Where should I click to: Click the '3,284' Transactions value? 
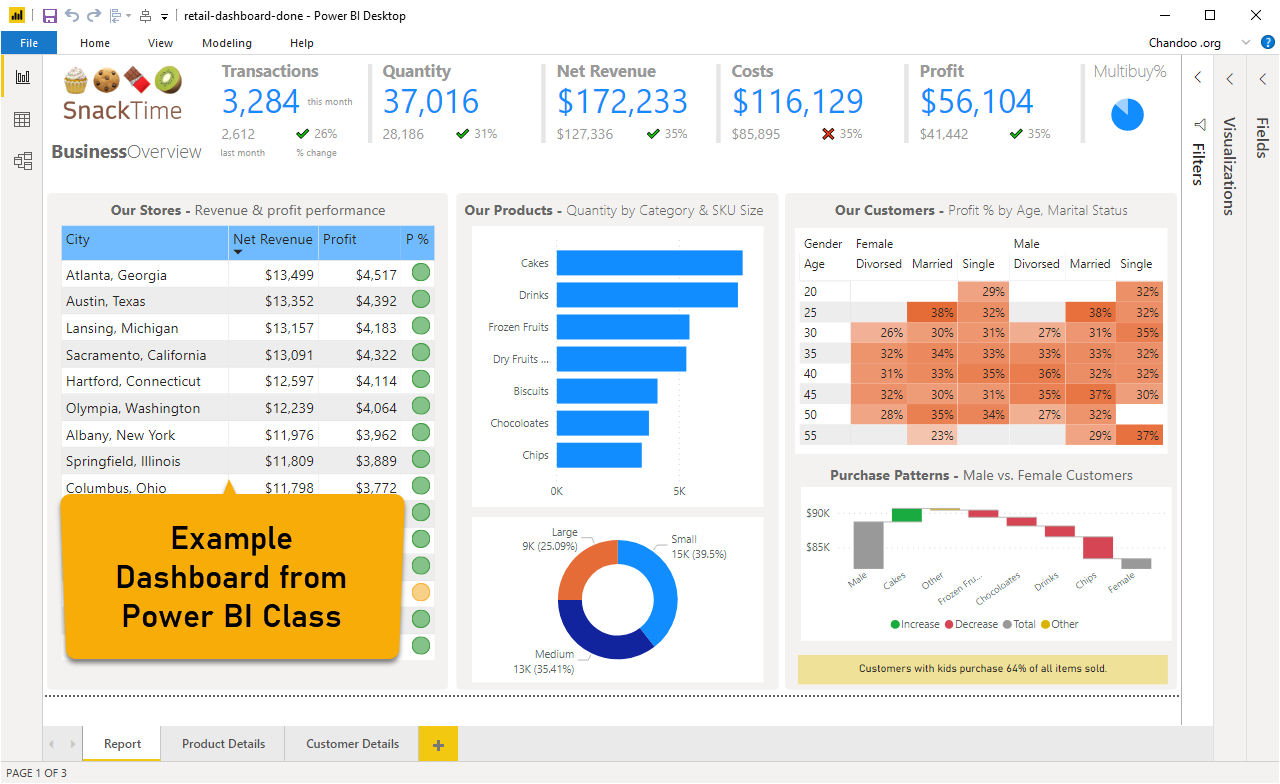click(260, 101)
